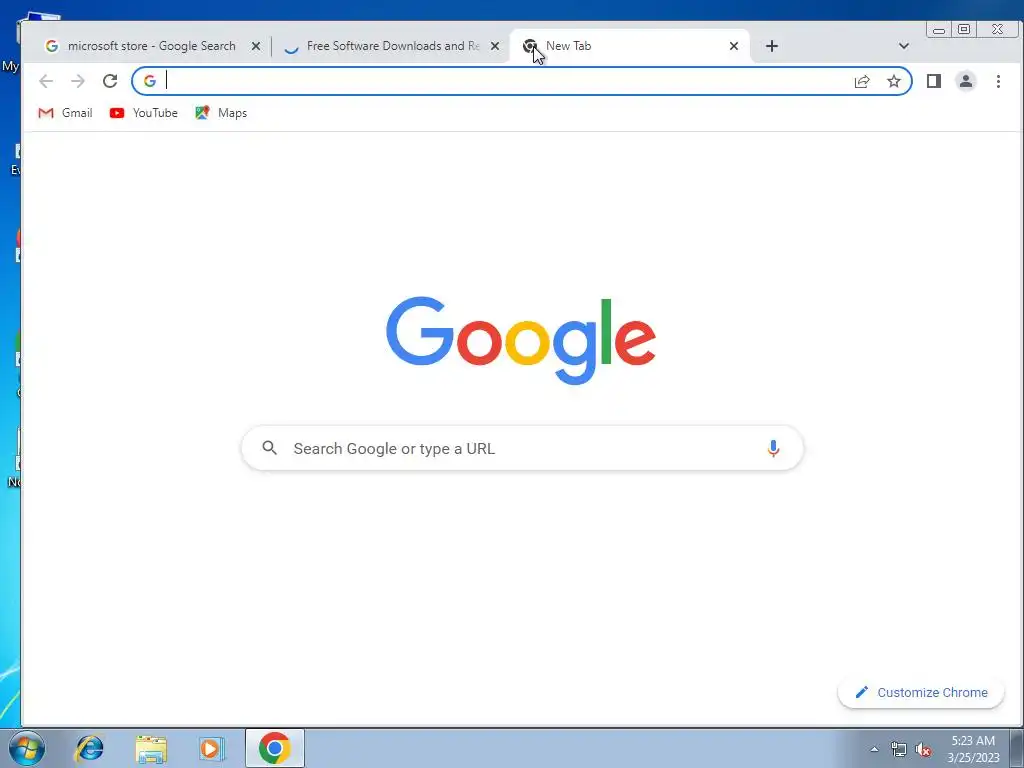Open the Windows Start menu
Image resolution: width=1024 pixels, height=768 pixels.
pyautogui.click(x=27, y=748)
